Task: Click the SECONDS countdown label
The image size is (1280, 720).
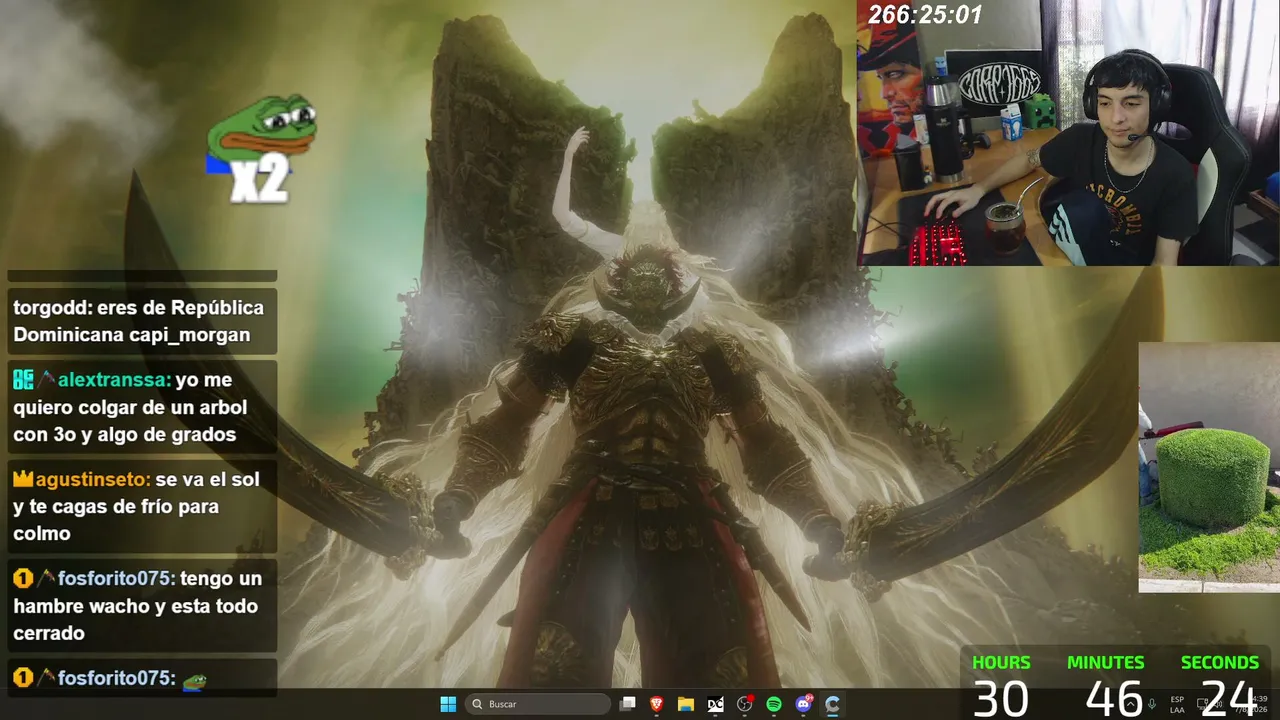Action: click(1220, 662)
